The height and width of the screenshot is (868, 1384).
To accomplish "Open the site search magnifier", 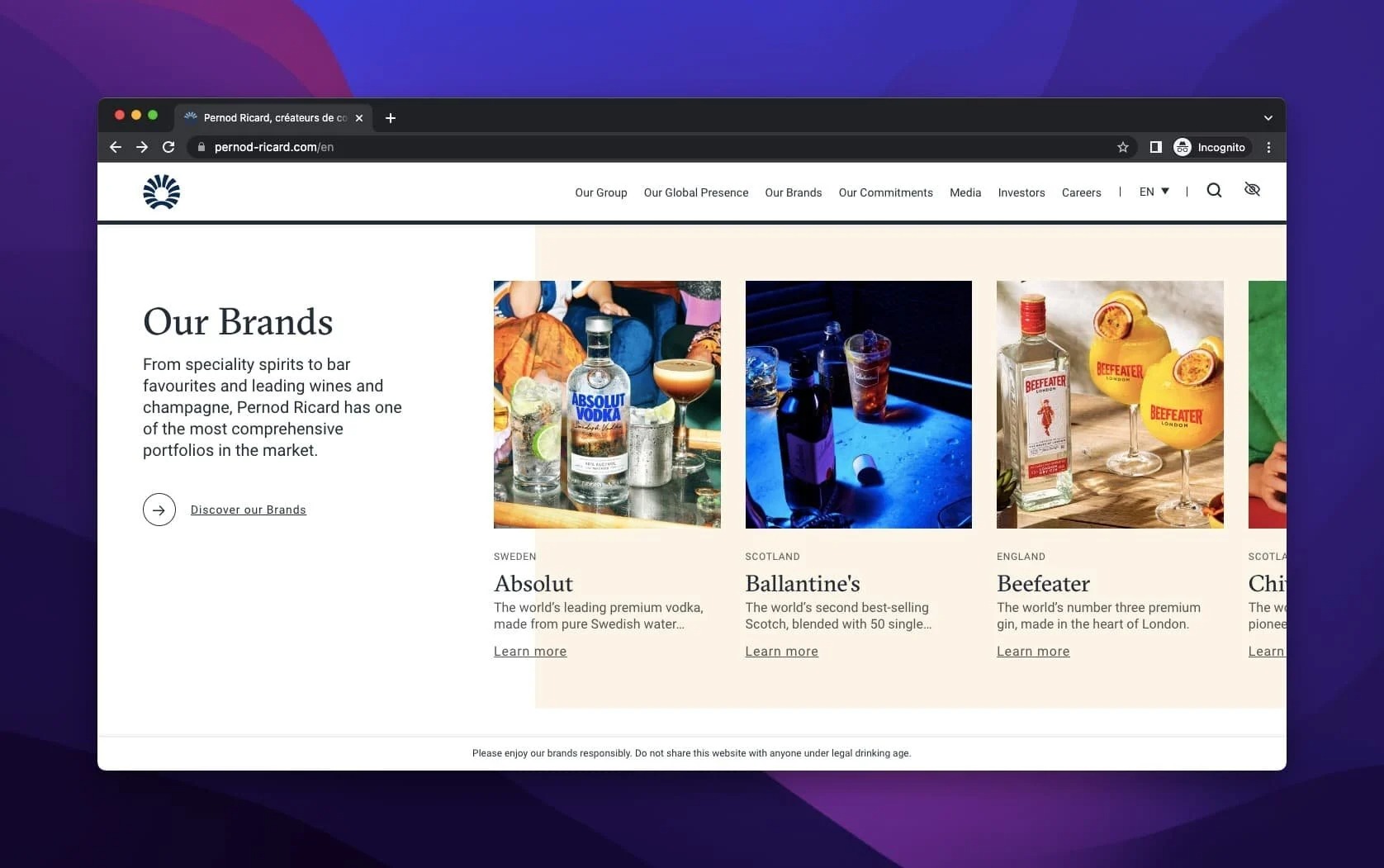I will [1214, 190].
